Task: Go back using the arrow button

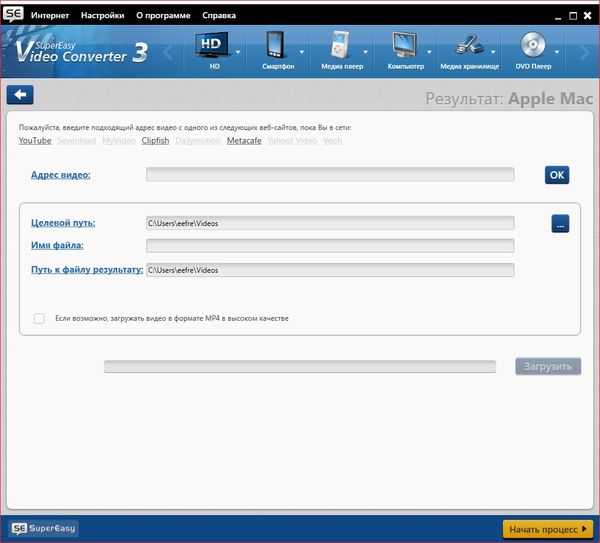Action: (20, 95)
